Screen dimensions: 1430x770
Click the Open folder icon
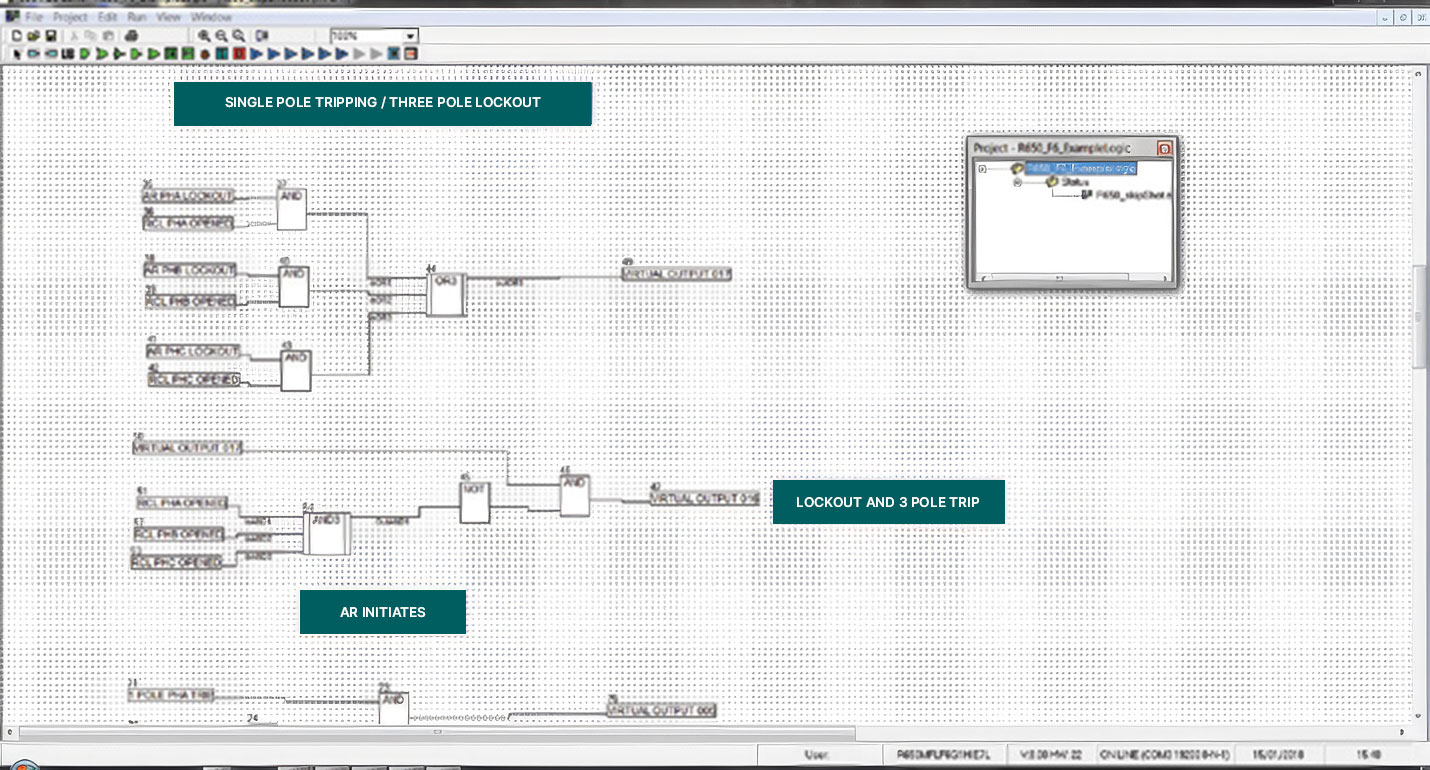pyautogui.click(x=34, y=36)
